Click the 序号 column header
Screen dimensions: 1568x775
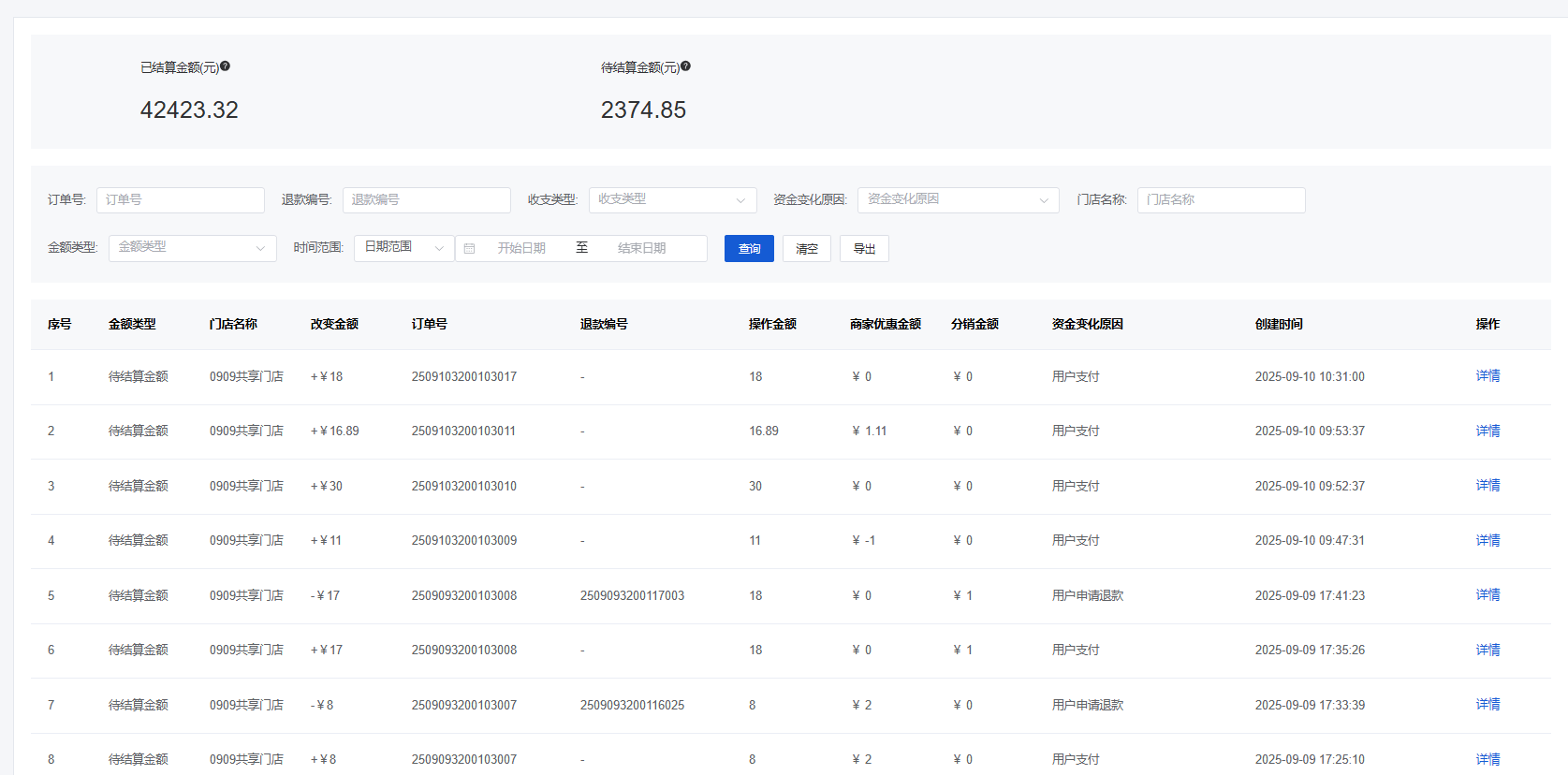60,324
